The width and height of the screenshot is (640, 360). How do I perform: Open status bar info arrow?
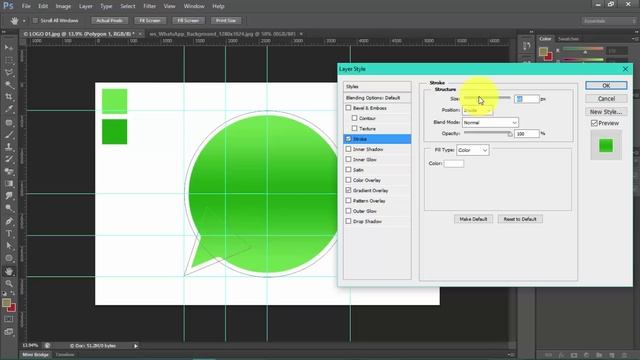[x=136, y=346]
